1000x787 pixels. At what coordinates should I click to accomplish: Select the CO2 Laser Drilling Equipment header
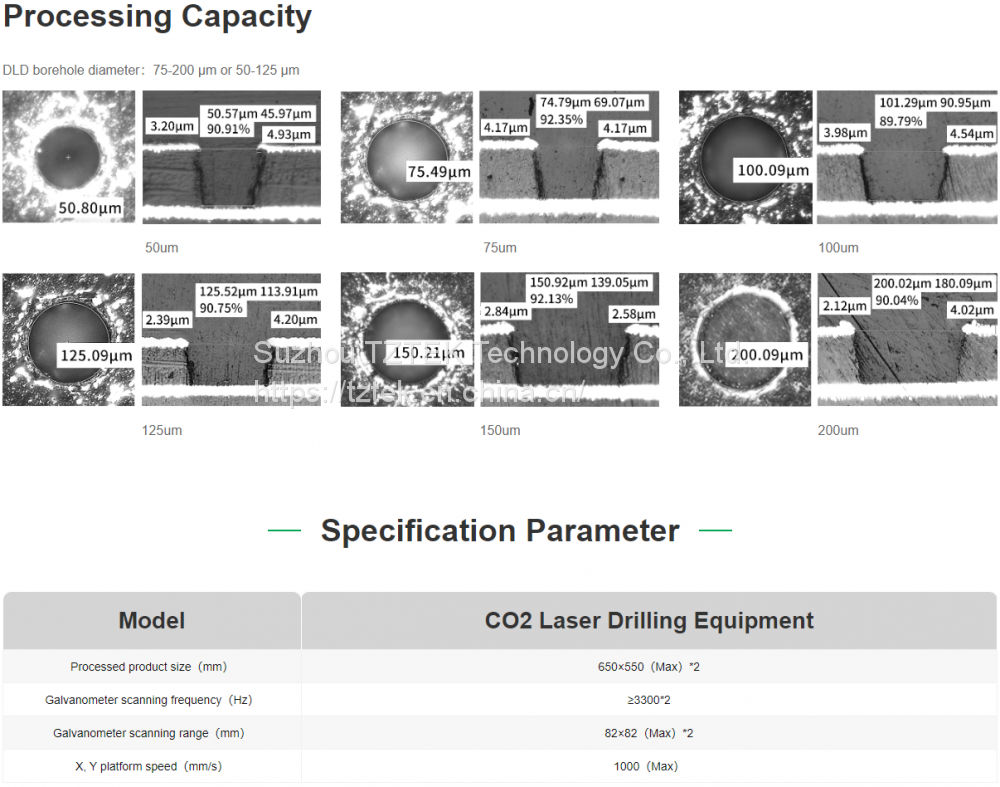pyautogui.click(x=649, y=620)
